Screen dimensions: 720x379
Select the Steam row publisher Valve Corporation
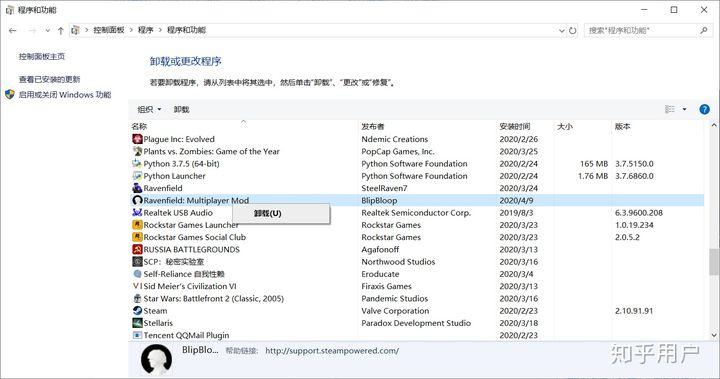pos(395,311)
